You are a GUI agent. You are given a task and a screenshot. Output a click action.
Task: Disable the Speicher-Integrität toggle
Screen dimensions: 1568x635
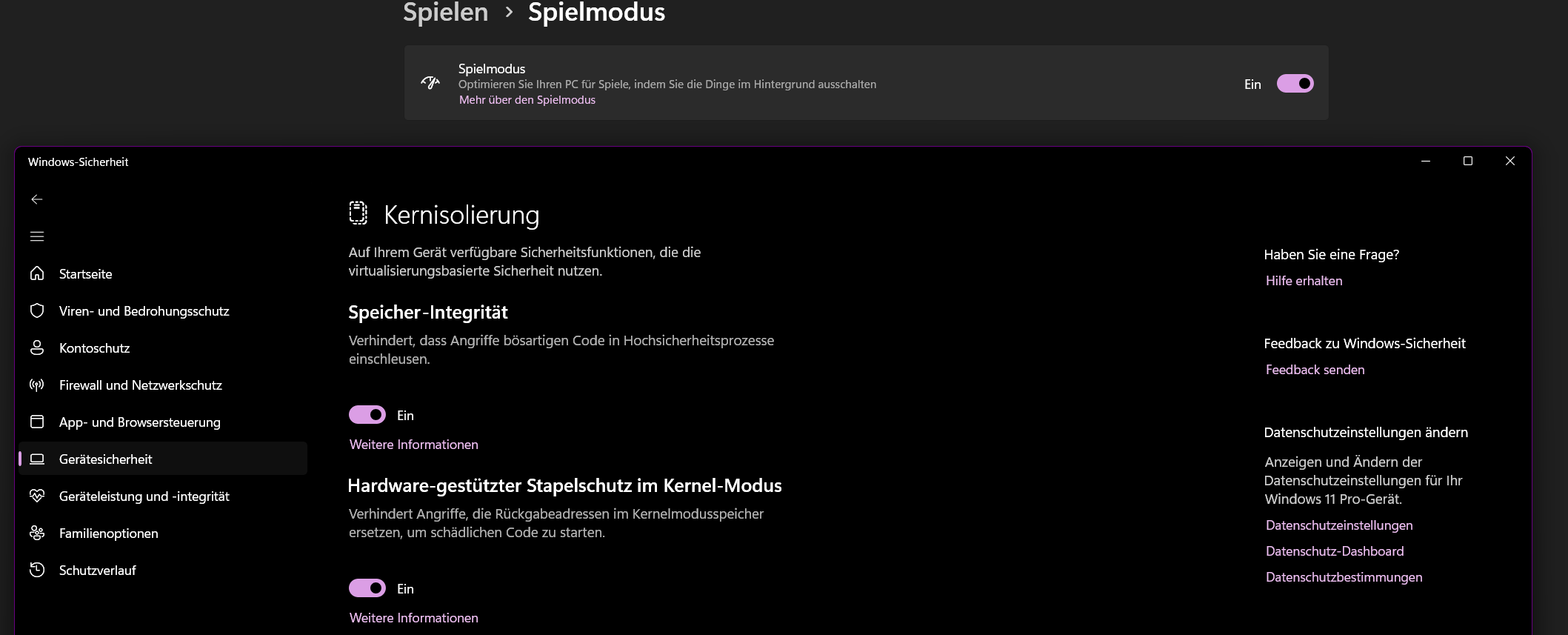[367, 415]
